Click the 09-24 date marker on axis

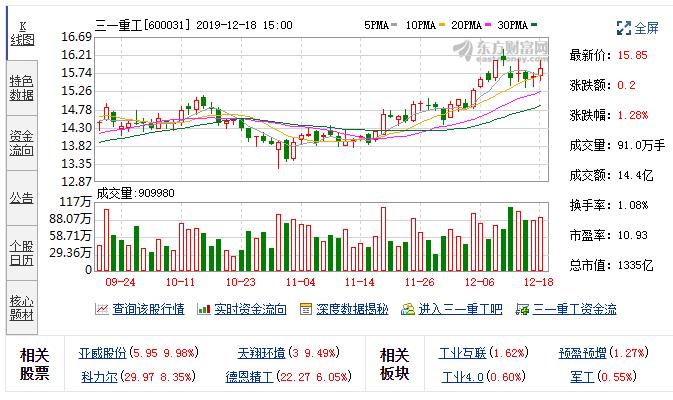point(120,282)
